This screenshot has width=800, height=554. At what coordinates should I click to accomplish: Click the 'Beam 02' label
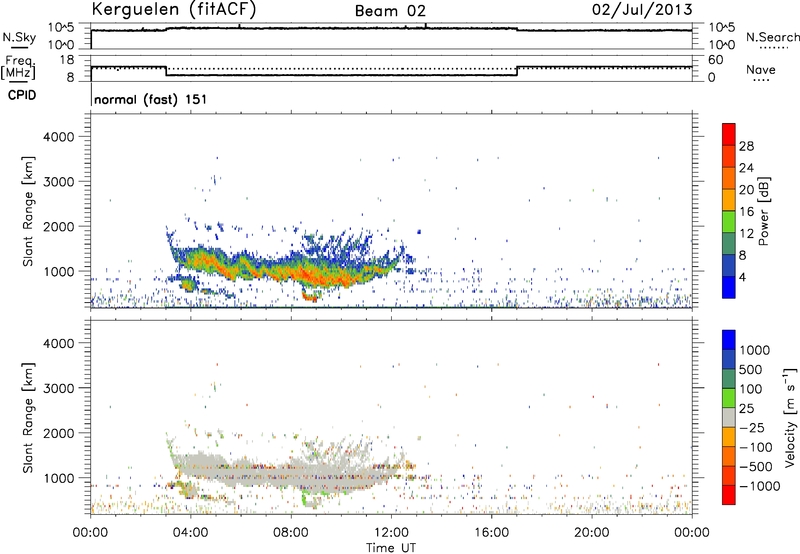pos(390,11)
